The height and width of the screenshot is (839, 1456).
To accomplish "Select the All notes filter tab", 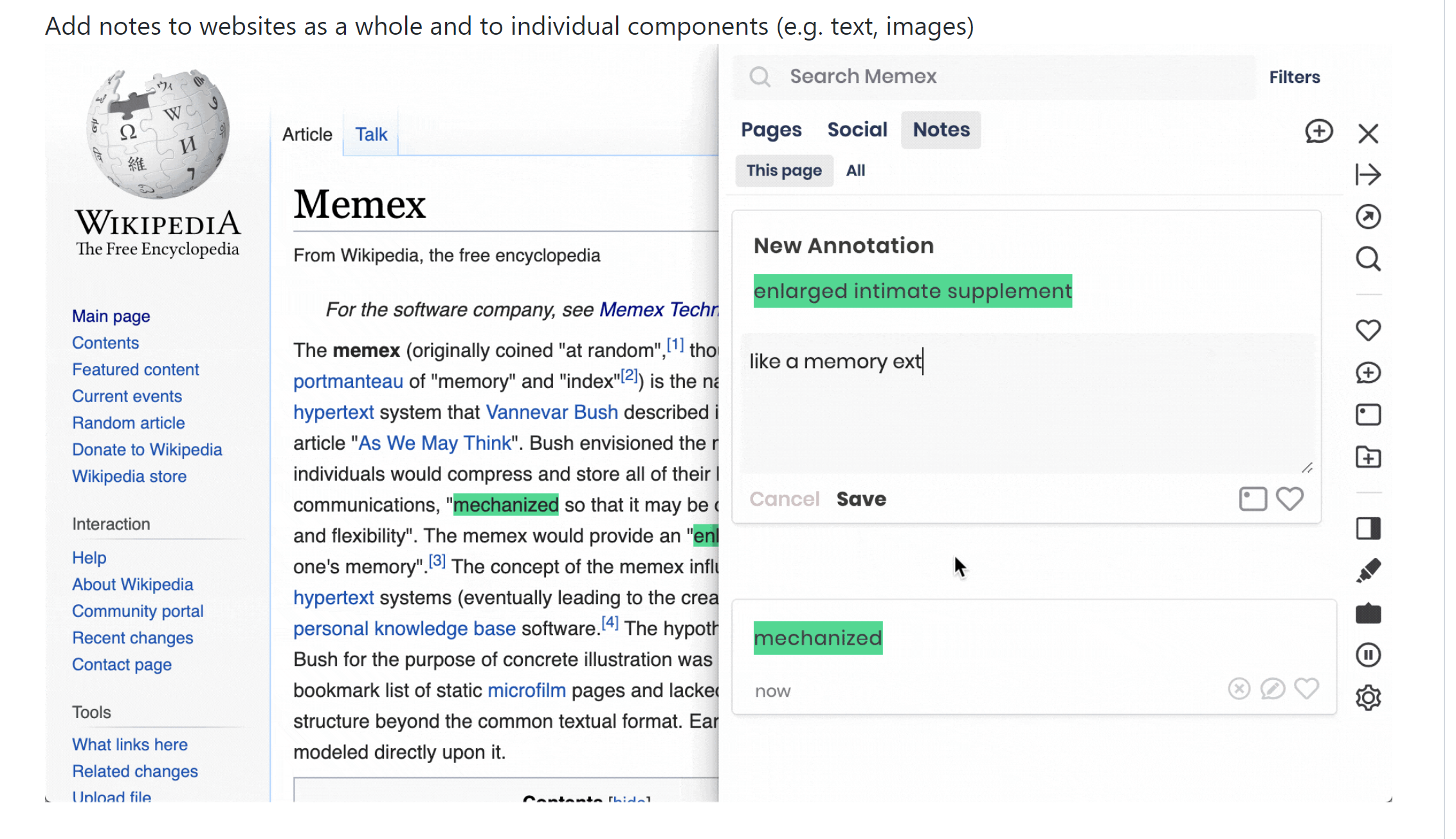I will tap(855, 171).
